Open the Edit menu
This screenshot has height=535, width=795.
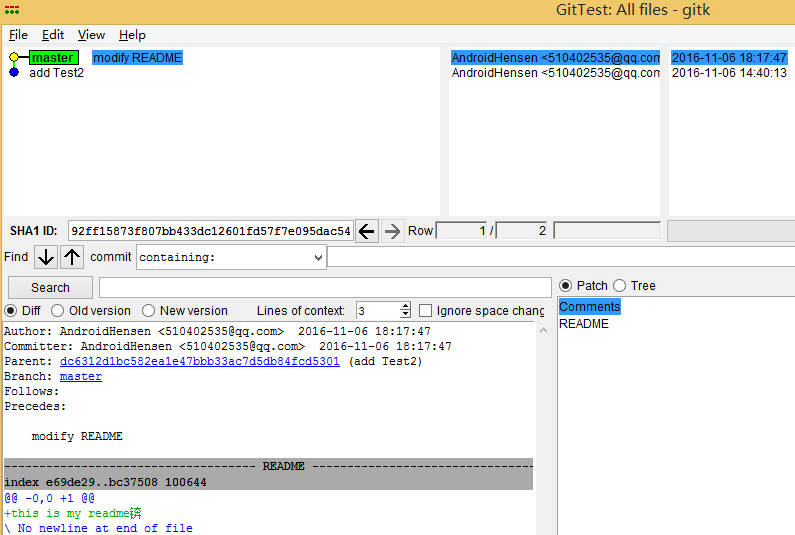pos(53,35)
